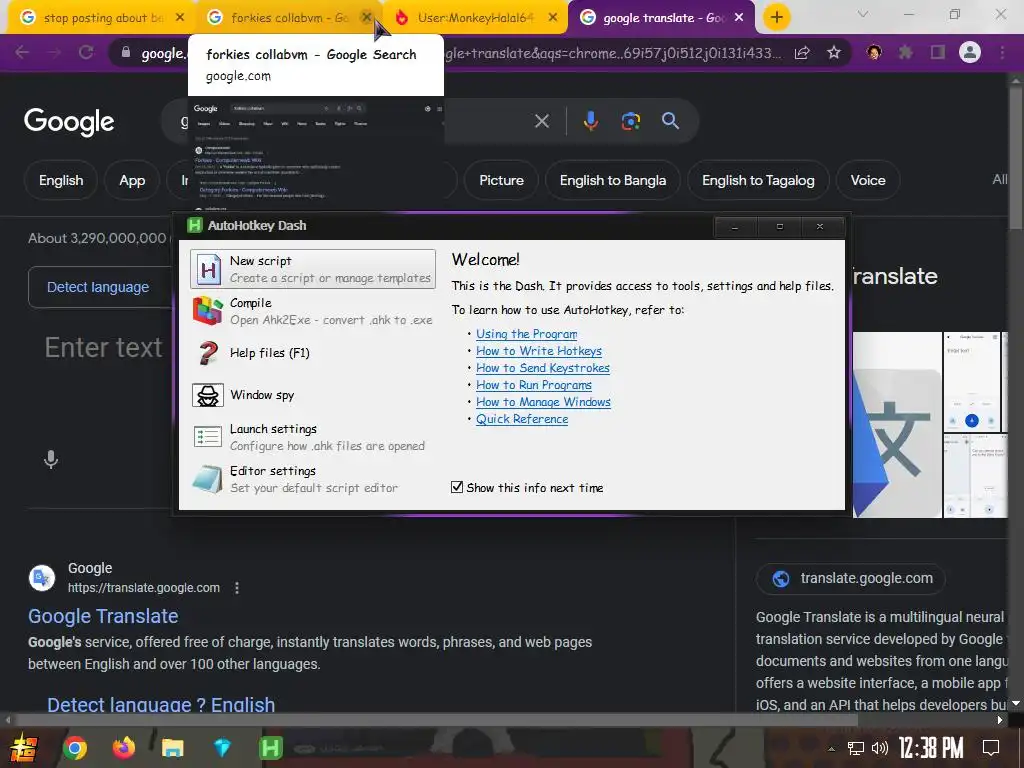The width and height of the screenshot is (1024, 768).
Task: Open the Start menu on taskbar
Action: [x=24, y=748]
